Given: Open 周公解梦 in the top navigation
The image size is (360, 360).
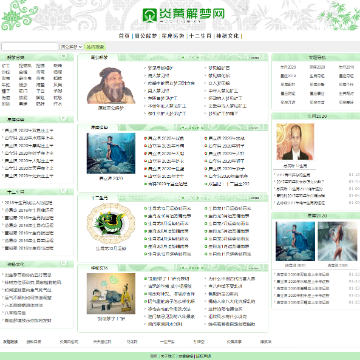Looking at the screenshot, I should [146, 36].
